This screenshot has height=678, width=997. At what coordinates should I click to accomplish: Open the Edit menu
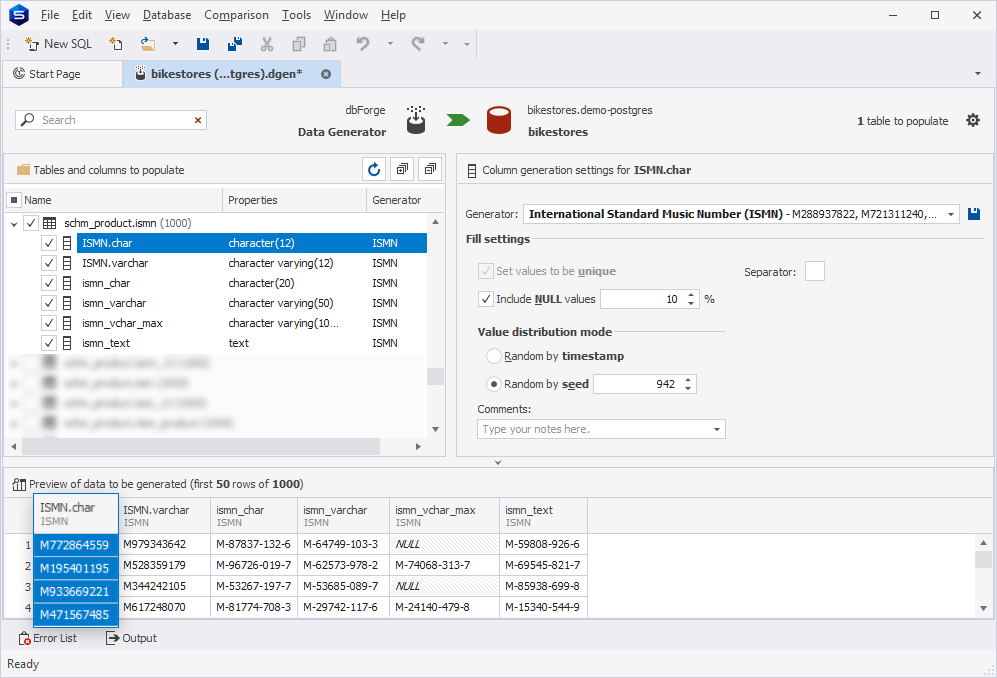(x=81, y=15)
